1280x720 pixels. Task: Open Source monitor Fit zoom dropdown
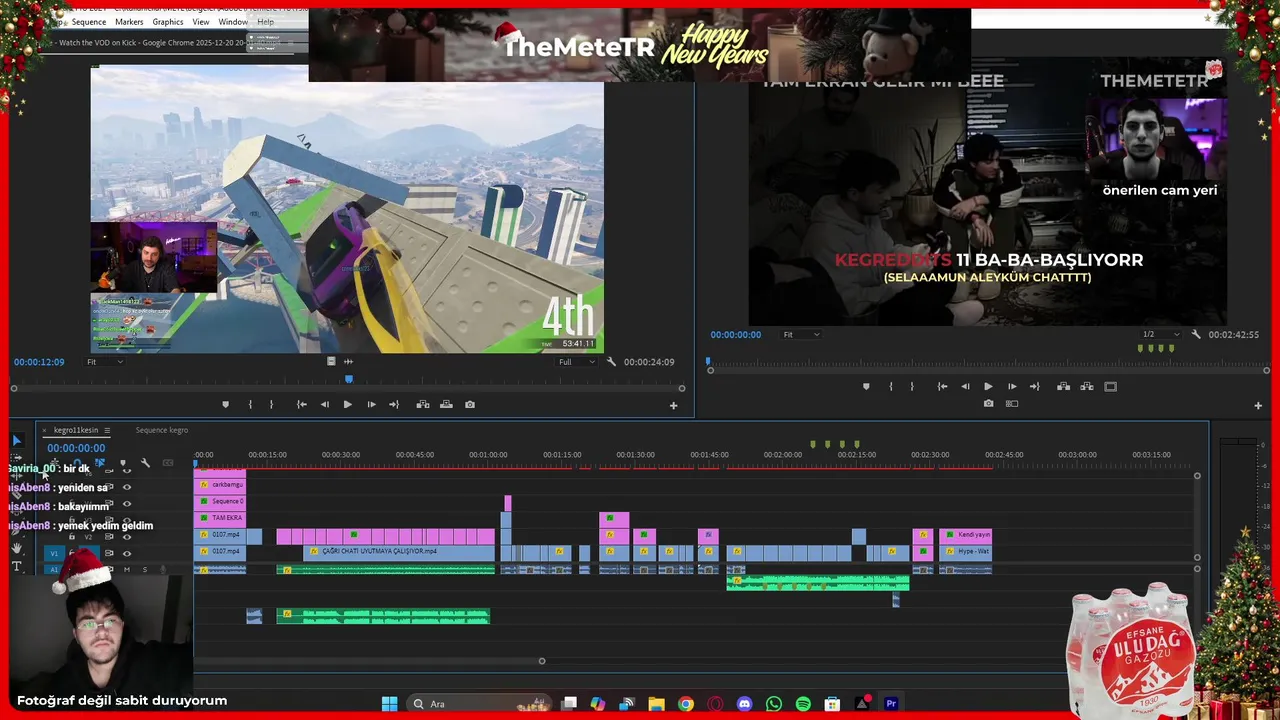[103, 362]
